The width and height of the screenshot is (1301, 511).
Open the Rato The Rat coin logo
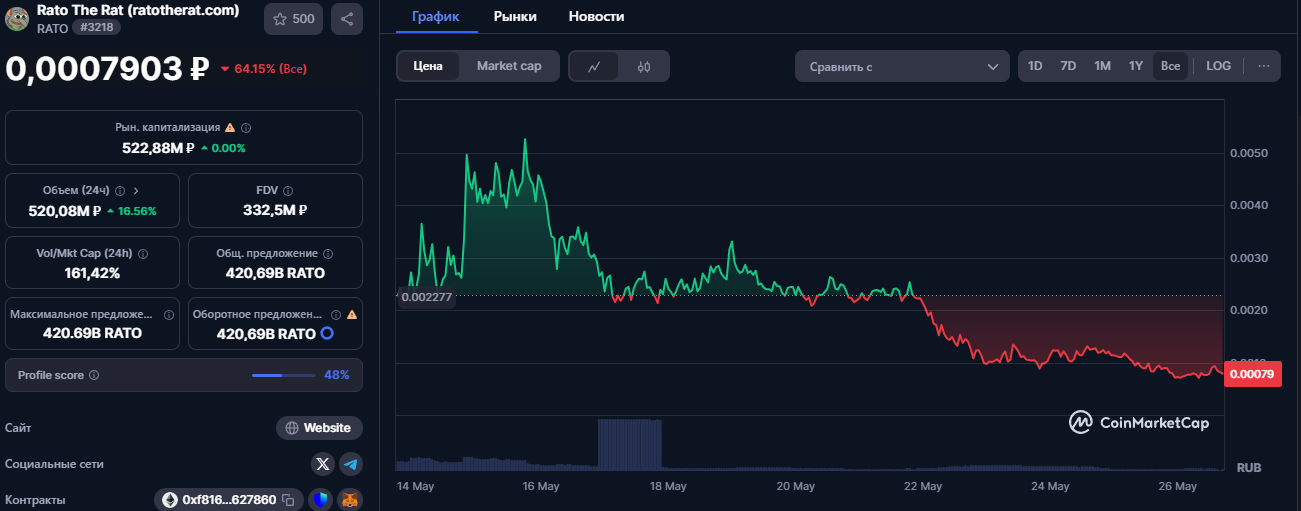pos(17,19)
